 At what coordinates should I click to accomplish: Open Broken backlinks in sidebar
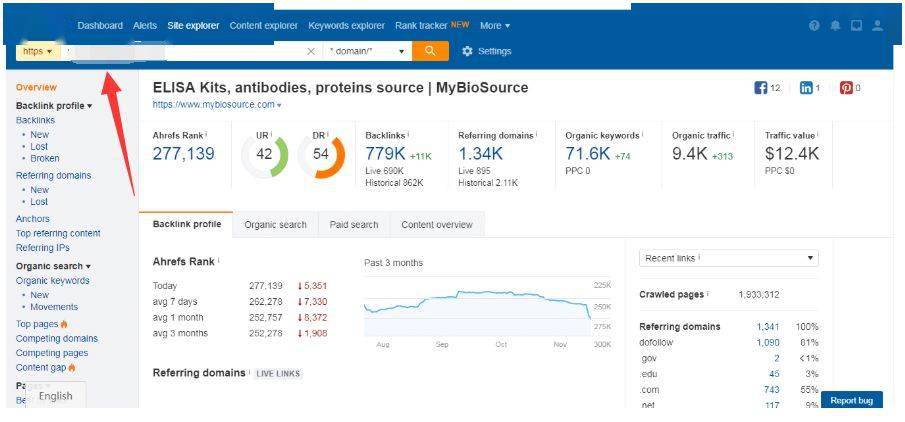(x=44, y=158)
